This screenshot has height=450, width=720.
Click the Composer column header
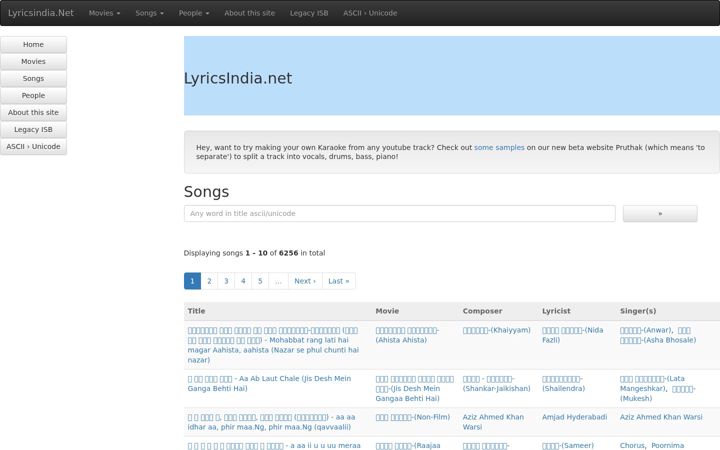(x=482, y=311)
